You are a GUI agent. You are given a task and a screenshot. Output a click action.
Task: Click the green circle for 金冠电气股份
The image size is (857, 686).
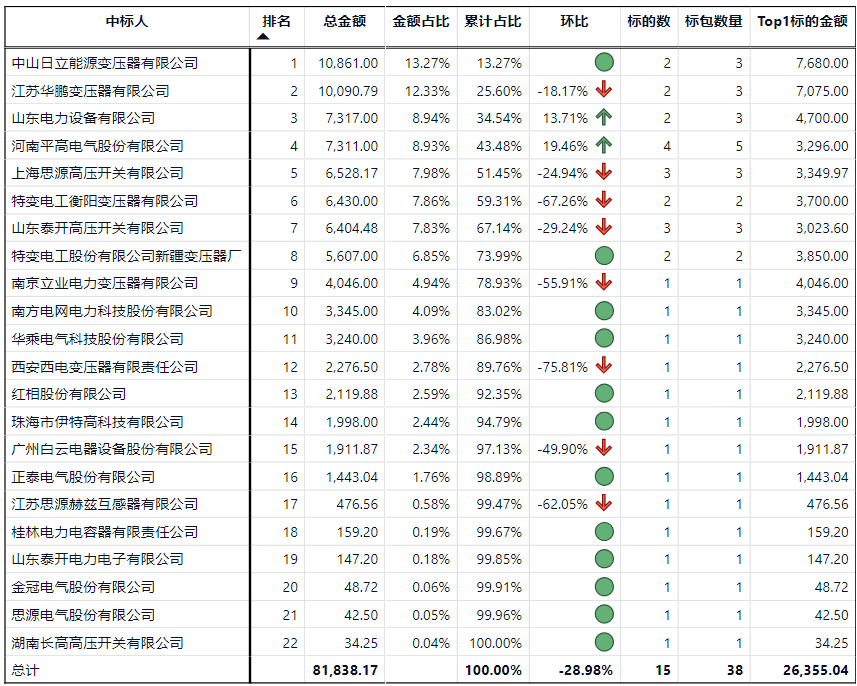coord(604,587)
